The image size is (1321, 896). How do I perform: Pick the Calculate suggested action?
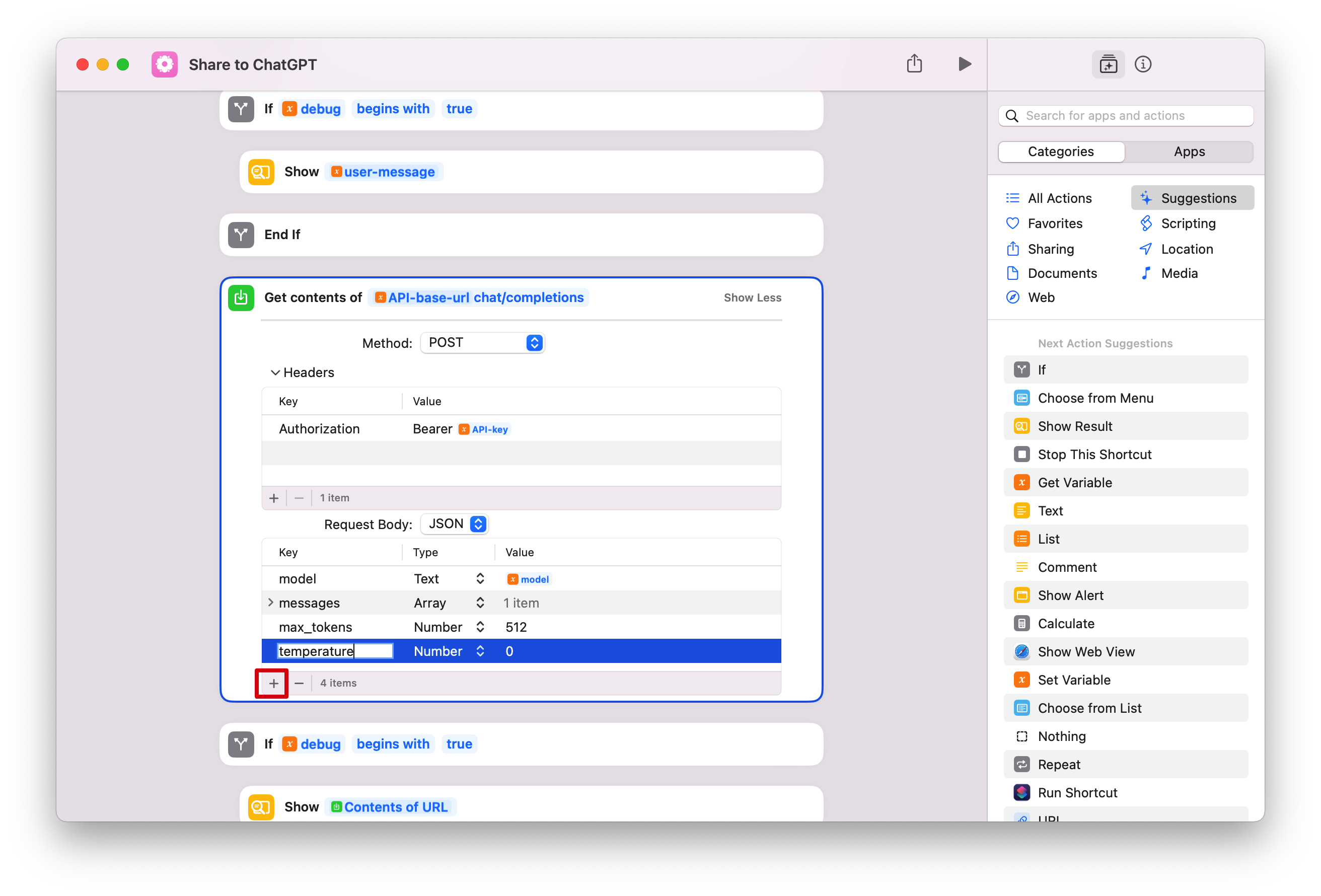(1066, 623)
